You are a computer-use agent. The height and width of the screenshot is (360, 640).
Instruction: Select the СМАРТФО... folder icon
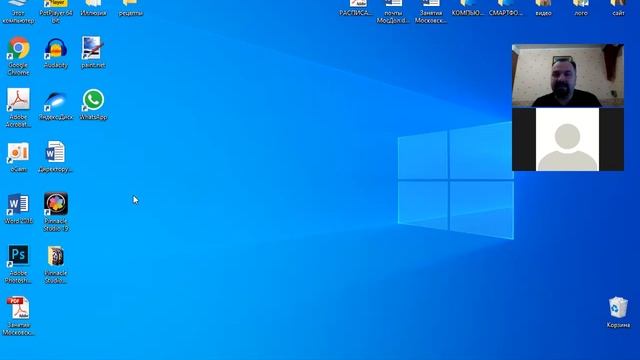505,8
